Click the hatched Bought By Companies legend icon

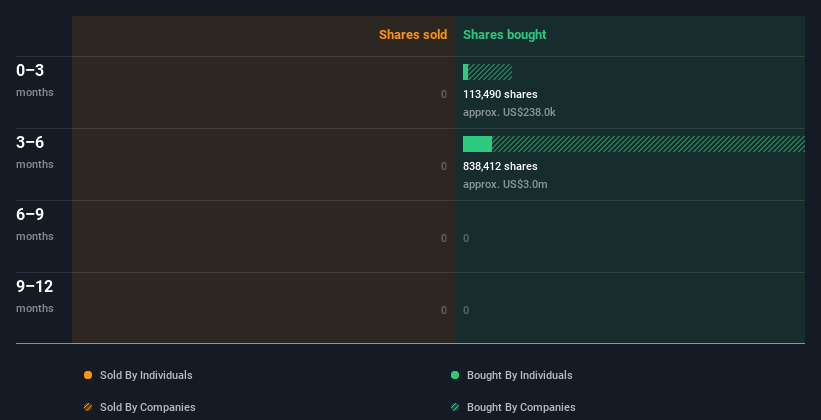(455, 407)
